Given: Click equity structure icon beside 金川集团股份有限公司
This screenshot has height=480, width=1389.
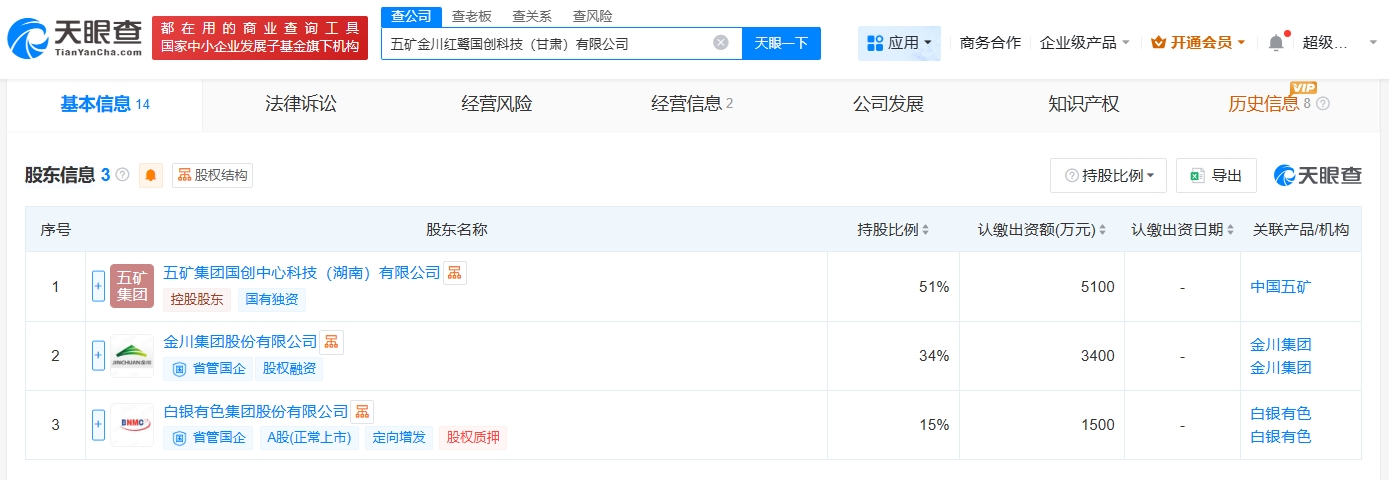Looking at the screenshot, I should pos(331,342).
